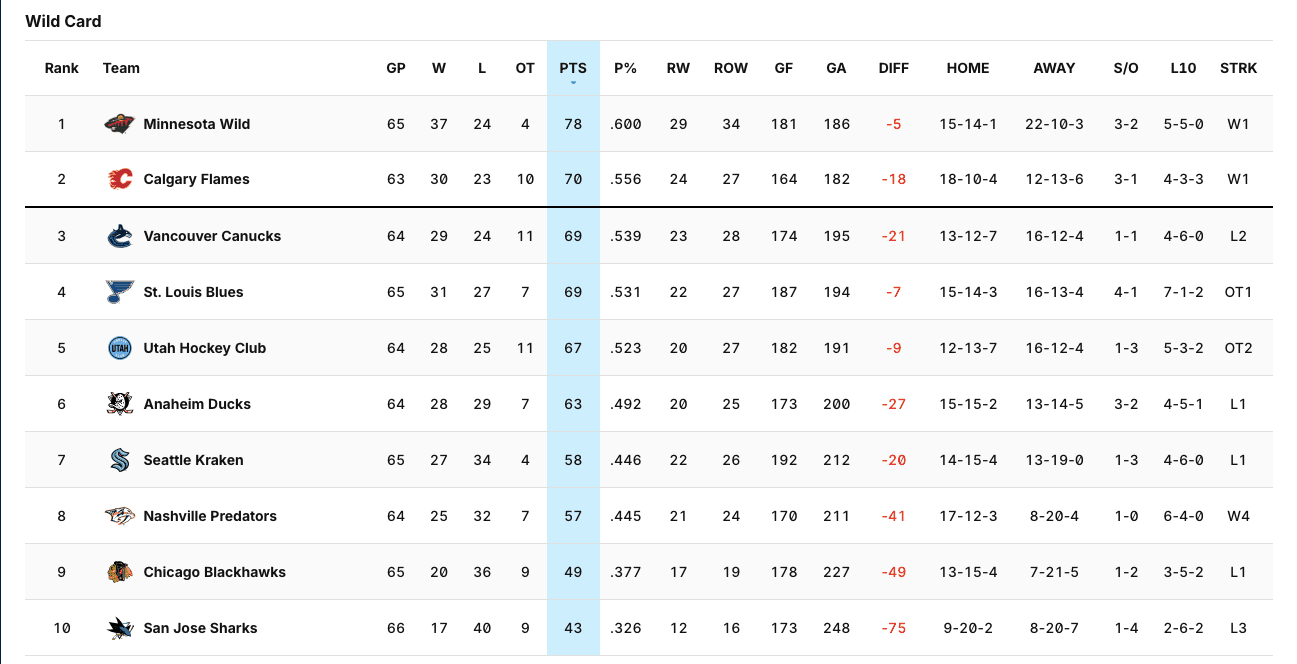Image resolution: width=1297 pixels, height=664 pixels.
Task: Open the San Jose Sharks team link
Action: (x=200, y=628)
